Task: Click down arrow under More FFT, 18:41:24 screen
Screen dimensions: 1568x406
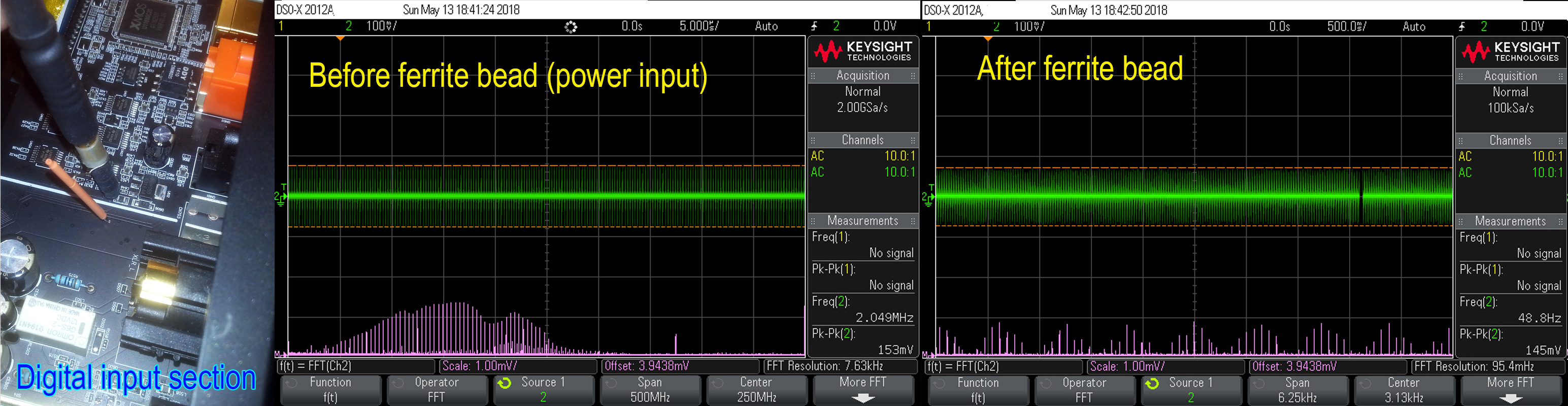Action: [x=863, y=398]
